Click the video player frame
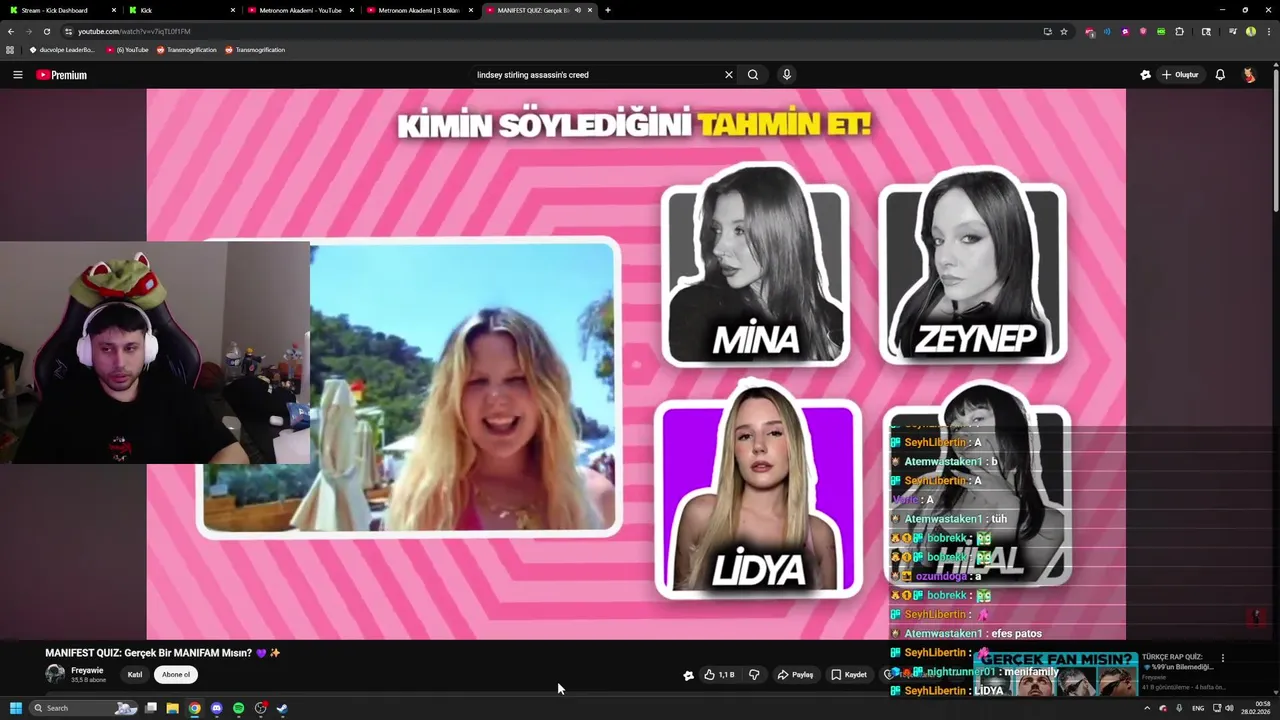This screenshot has height=720, width=1280. click(x=636, y=364)
